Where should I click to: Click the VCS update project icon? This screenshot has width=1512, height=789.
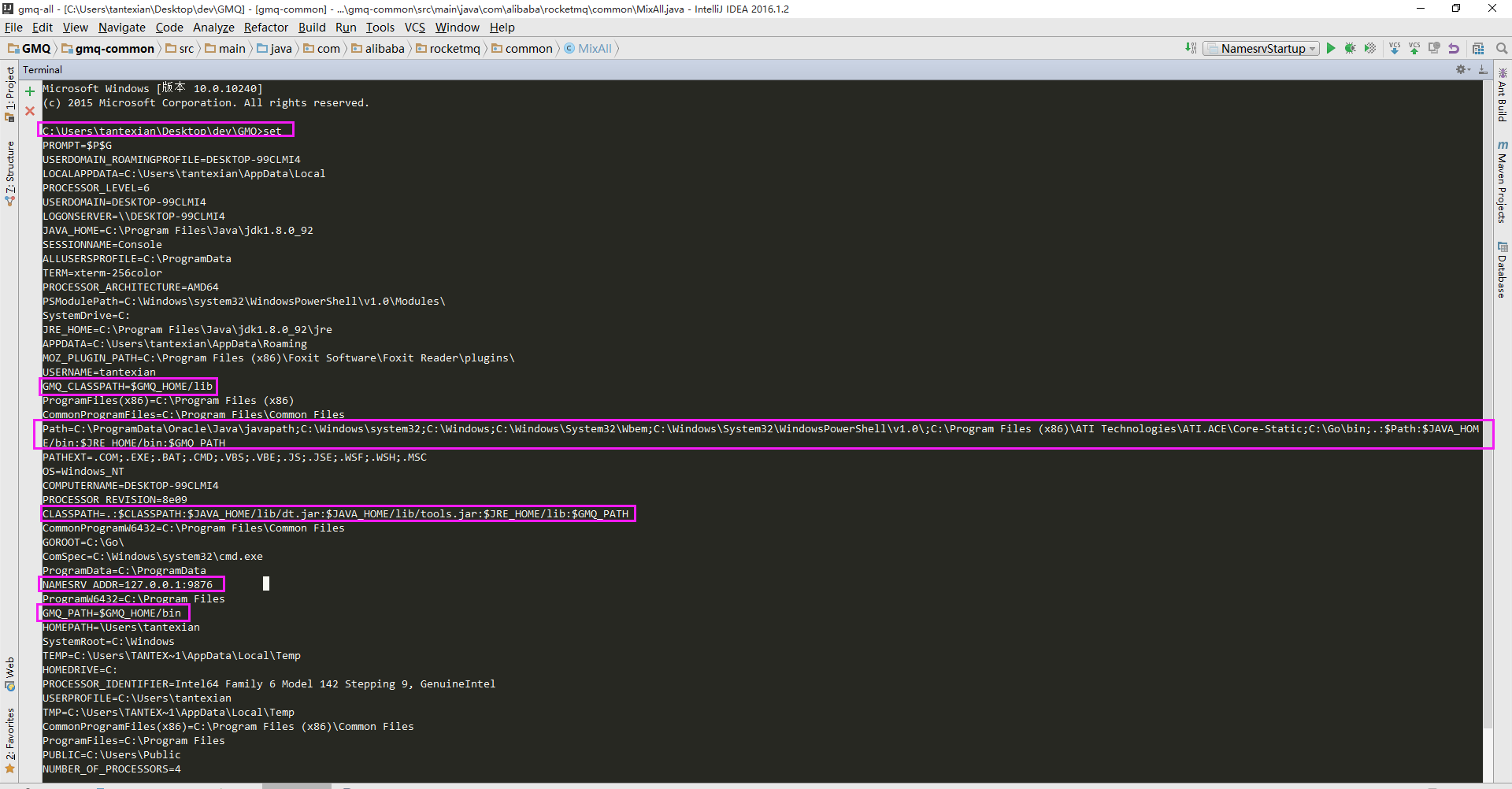pos(1395,49)
